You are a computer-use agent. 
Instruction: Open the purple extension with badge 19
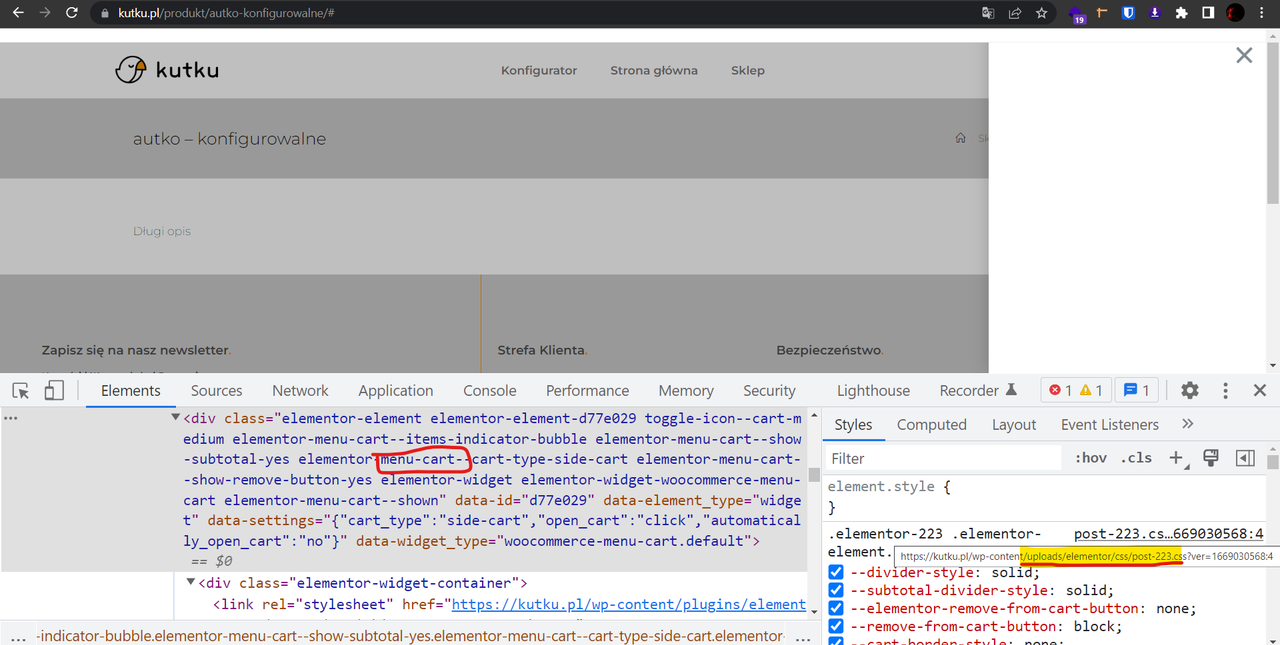[1077, 14]
